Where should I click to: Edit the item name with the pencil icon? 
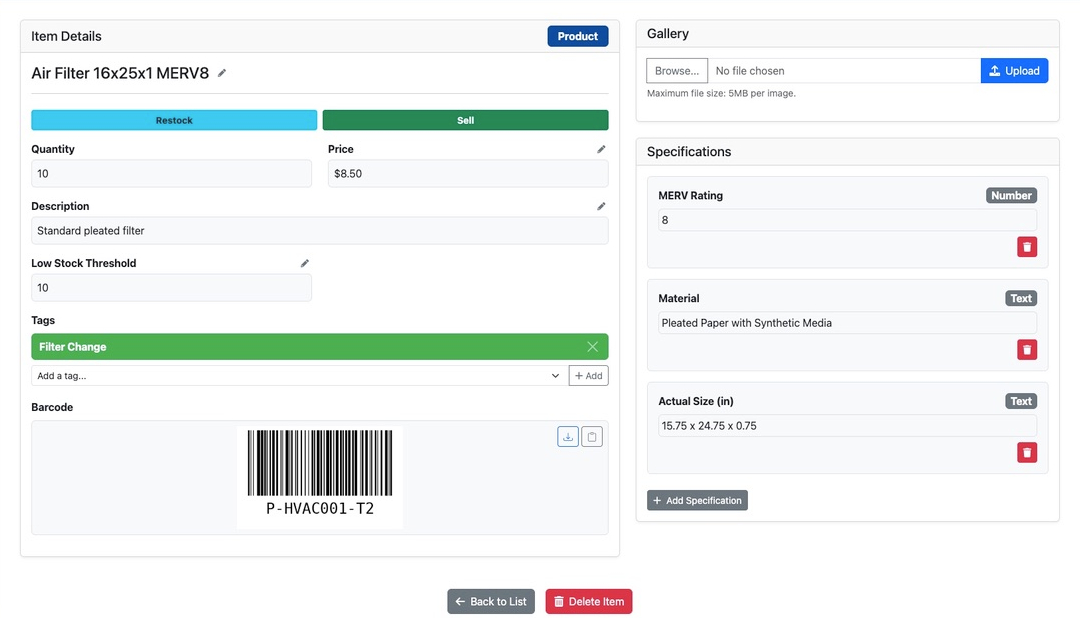(x=221, y=72)
